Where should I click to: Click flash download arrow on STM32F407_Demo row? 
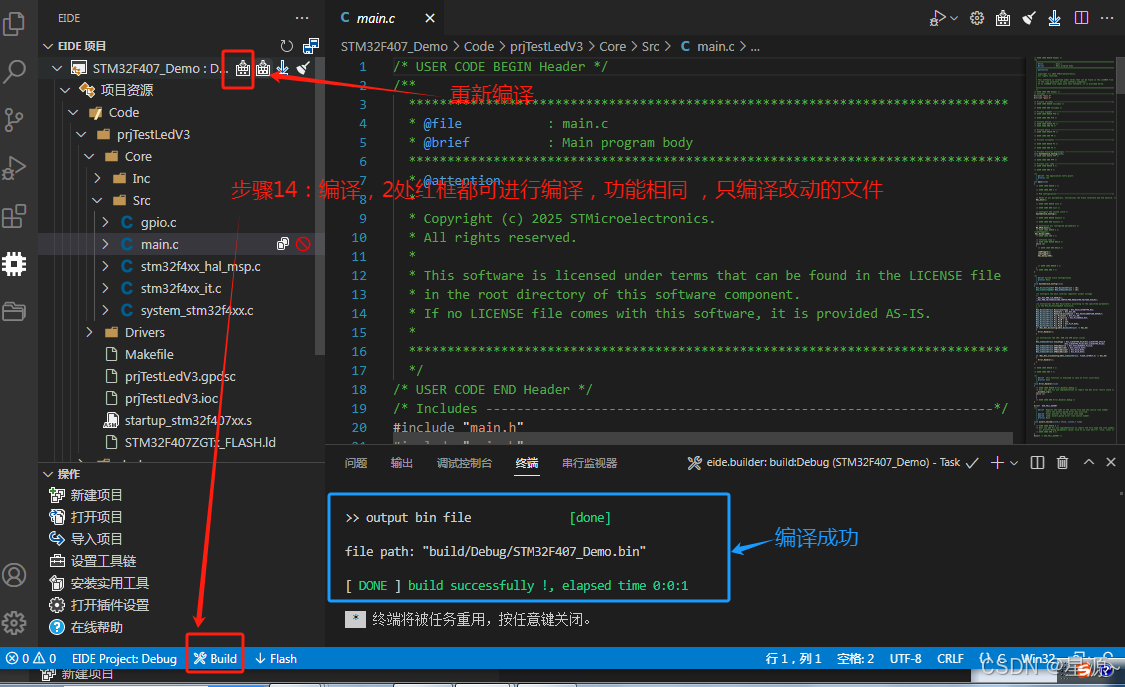283,68
